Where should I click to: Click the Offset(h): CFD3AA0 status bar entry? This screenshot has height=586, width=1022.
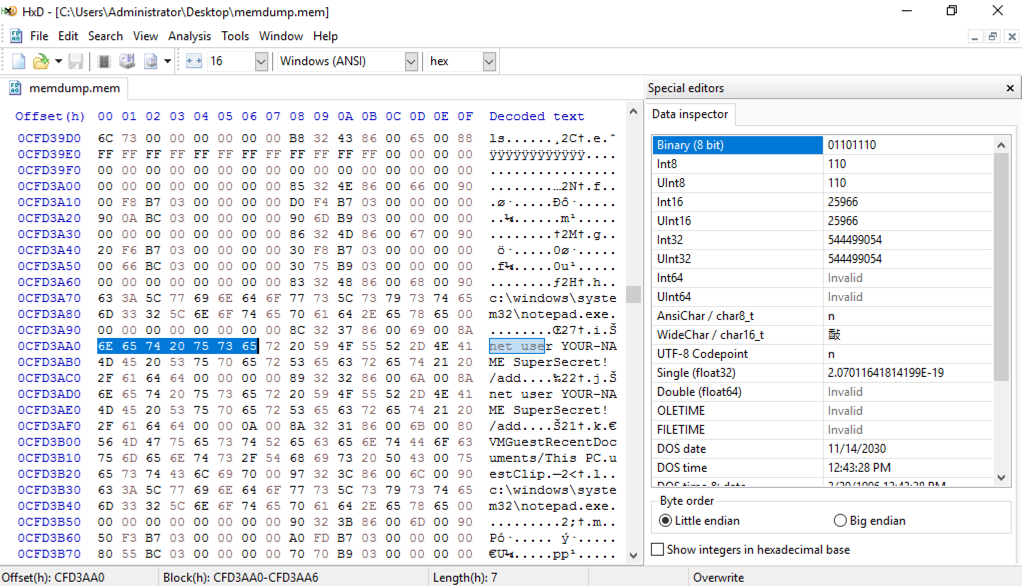coord(52,578)
